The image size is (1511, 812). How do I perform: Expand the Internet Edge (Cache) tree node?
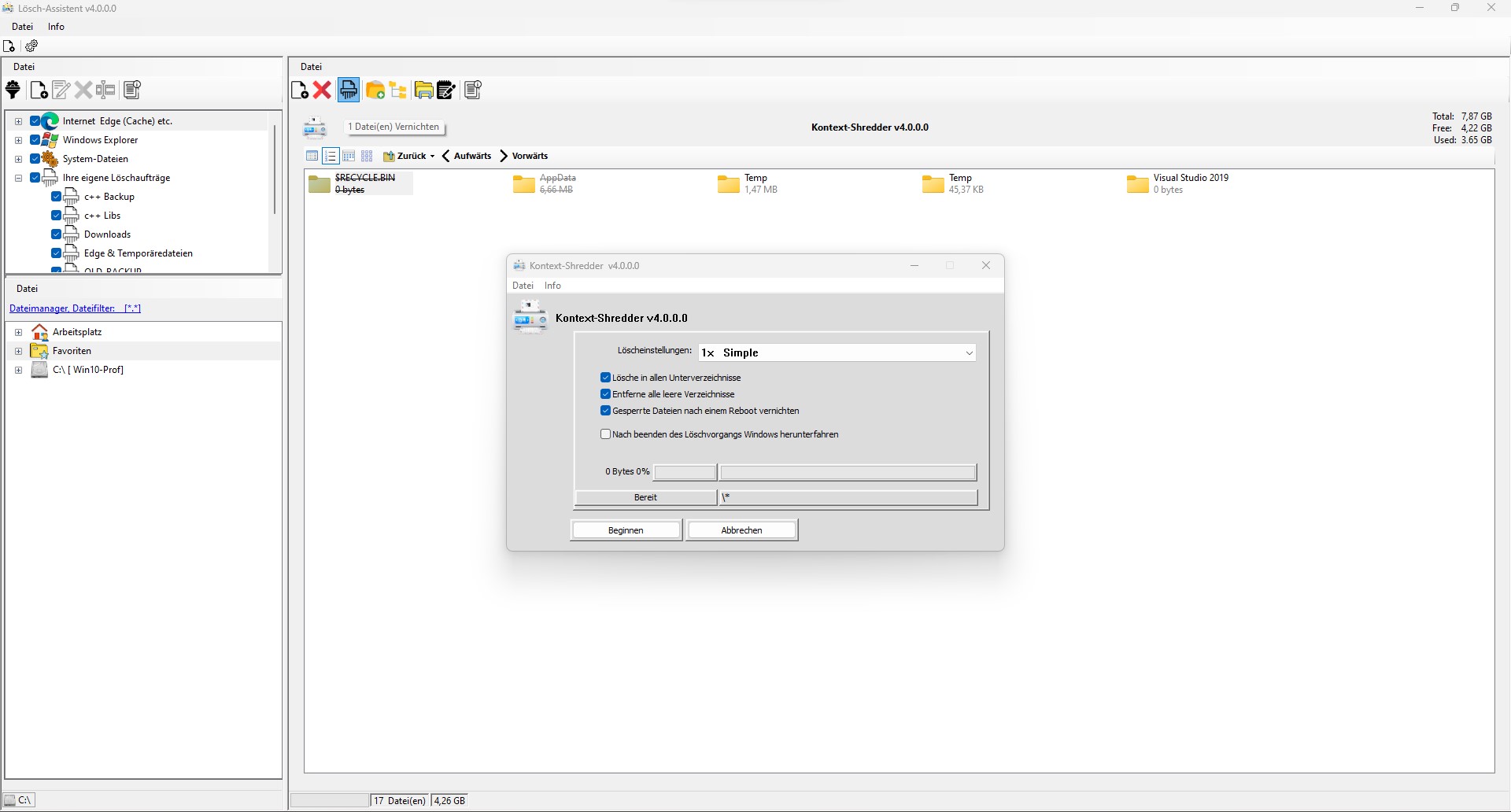coord(18,121)
